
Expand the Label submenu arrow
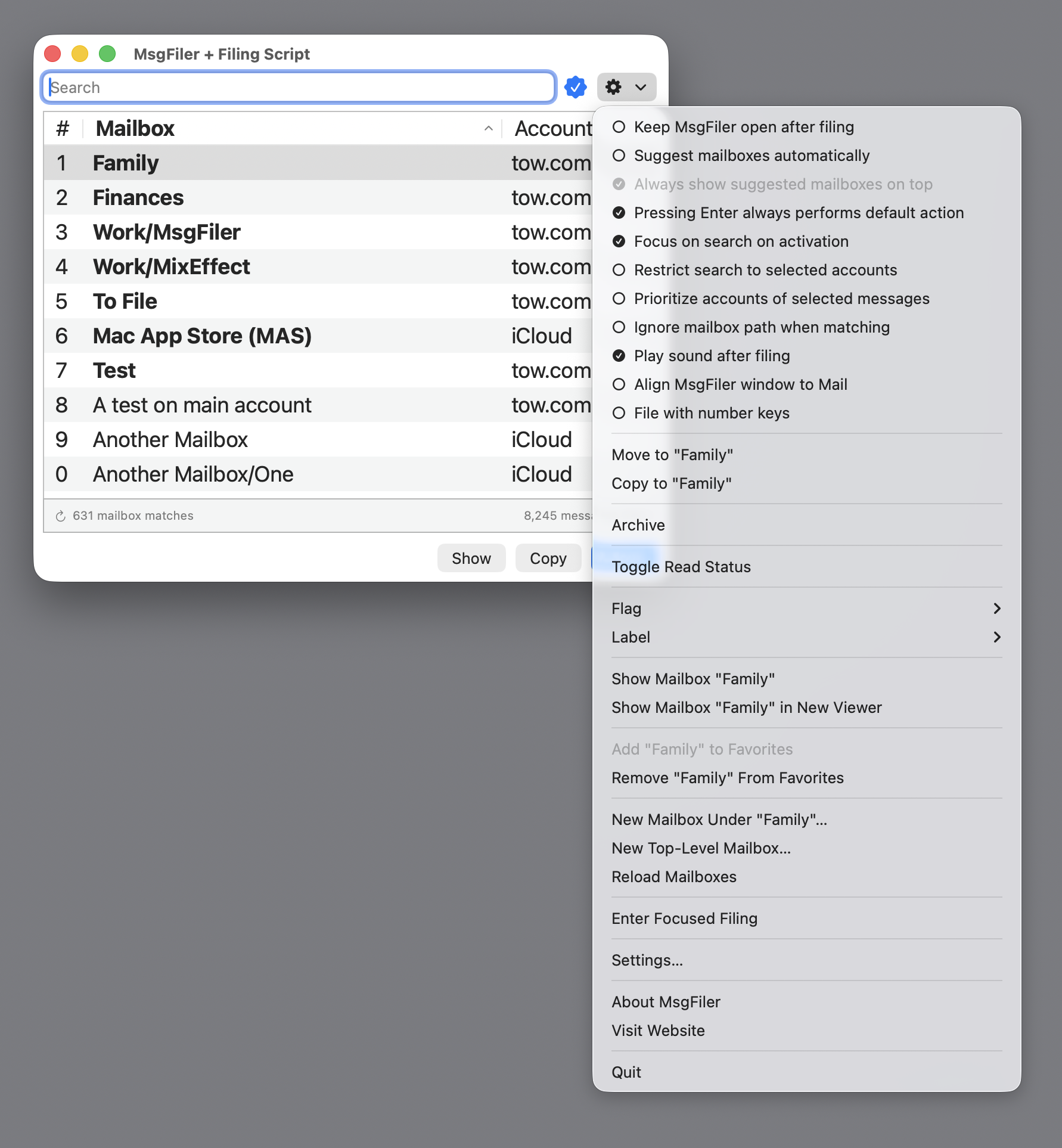tap(996, 637)
